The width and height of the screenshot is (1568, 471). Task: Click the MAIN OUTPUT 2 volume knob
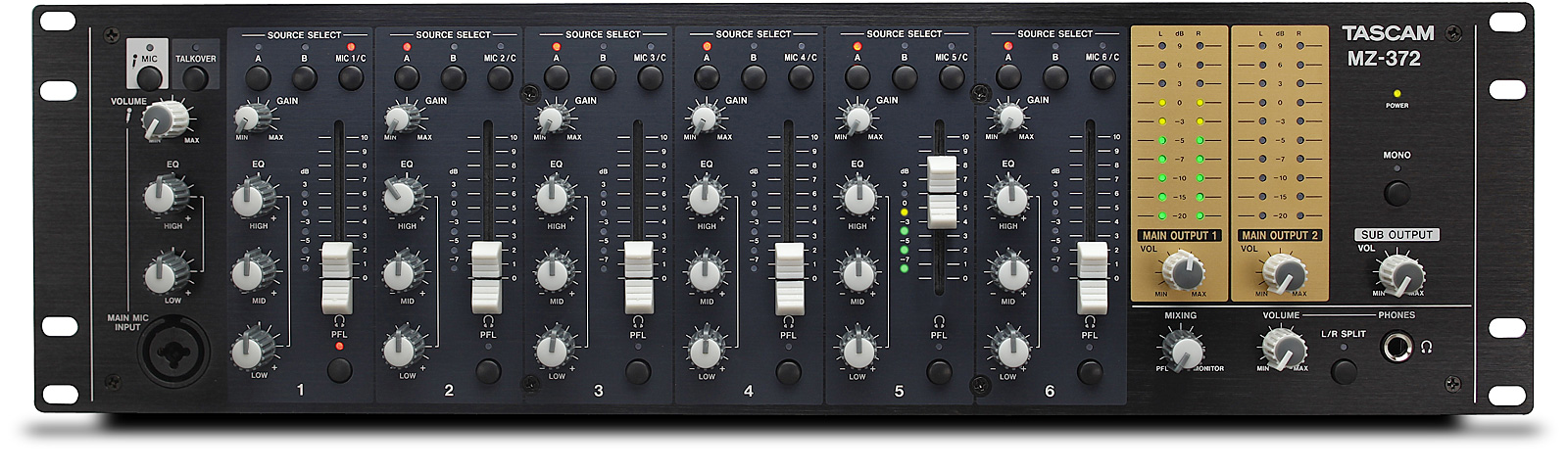(1282, 271)
